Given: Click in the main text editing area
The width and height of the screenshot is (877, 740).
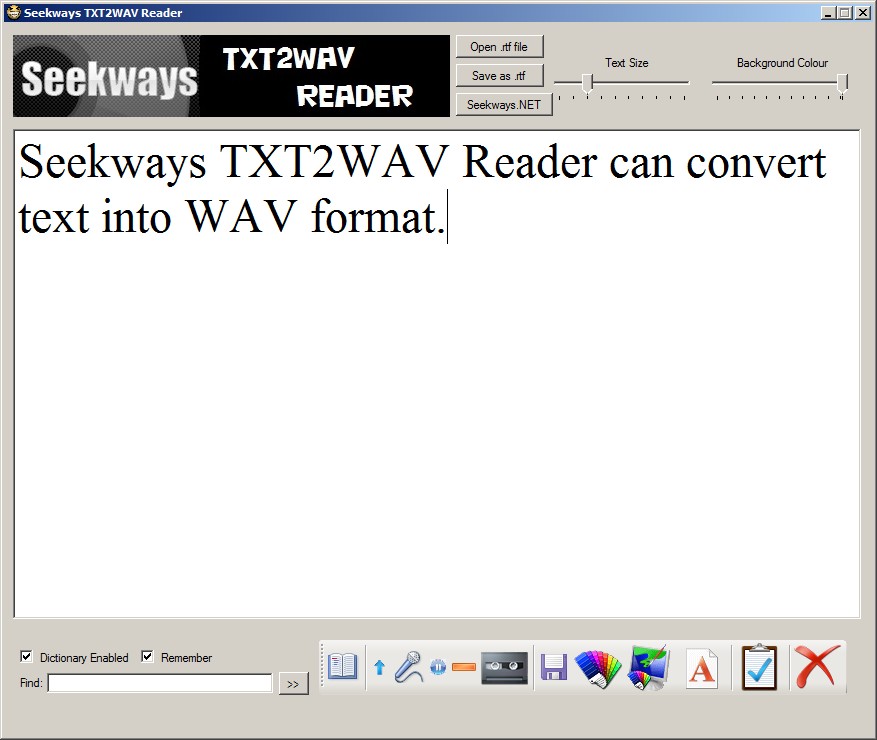Looking at the screenshot, I should pyautogui.click(x=437, y=374).
